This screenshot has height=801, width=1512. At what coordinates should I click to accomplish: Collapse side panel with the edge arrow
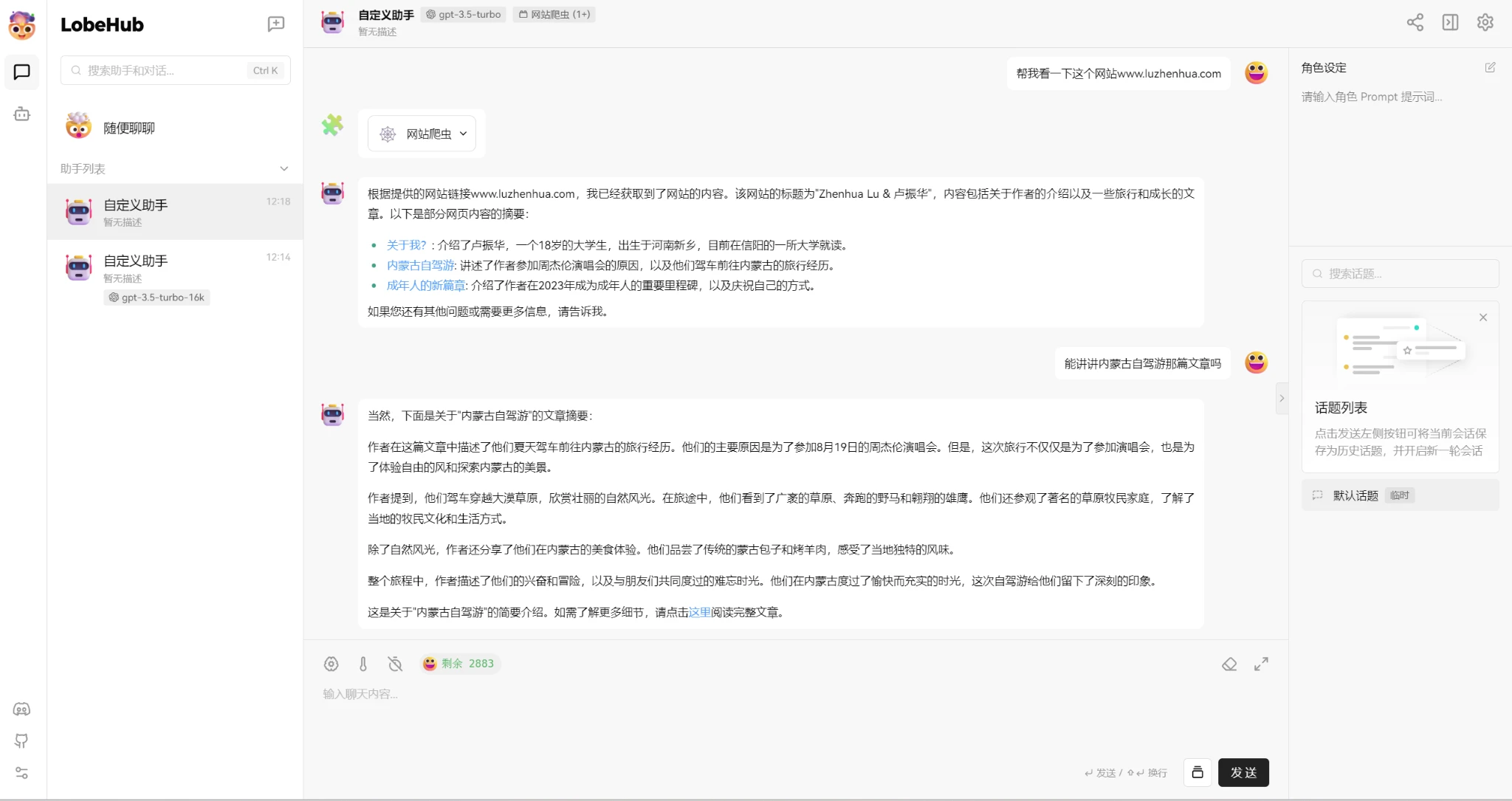click(x=1282, y=399)
